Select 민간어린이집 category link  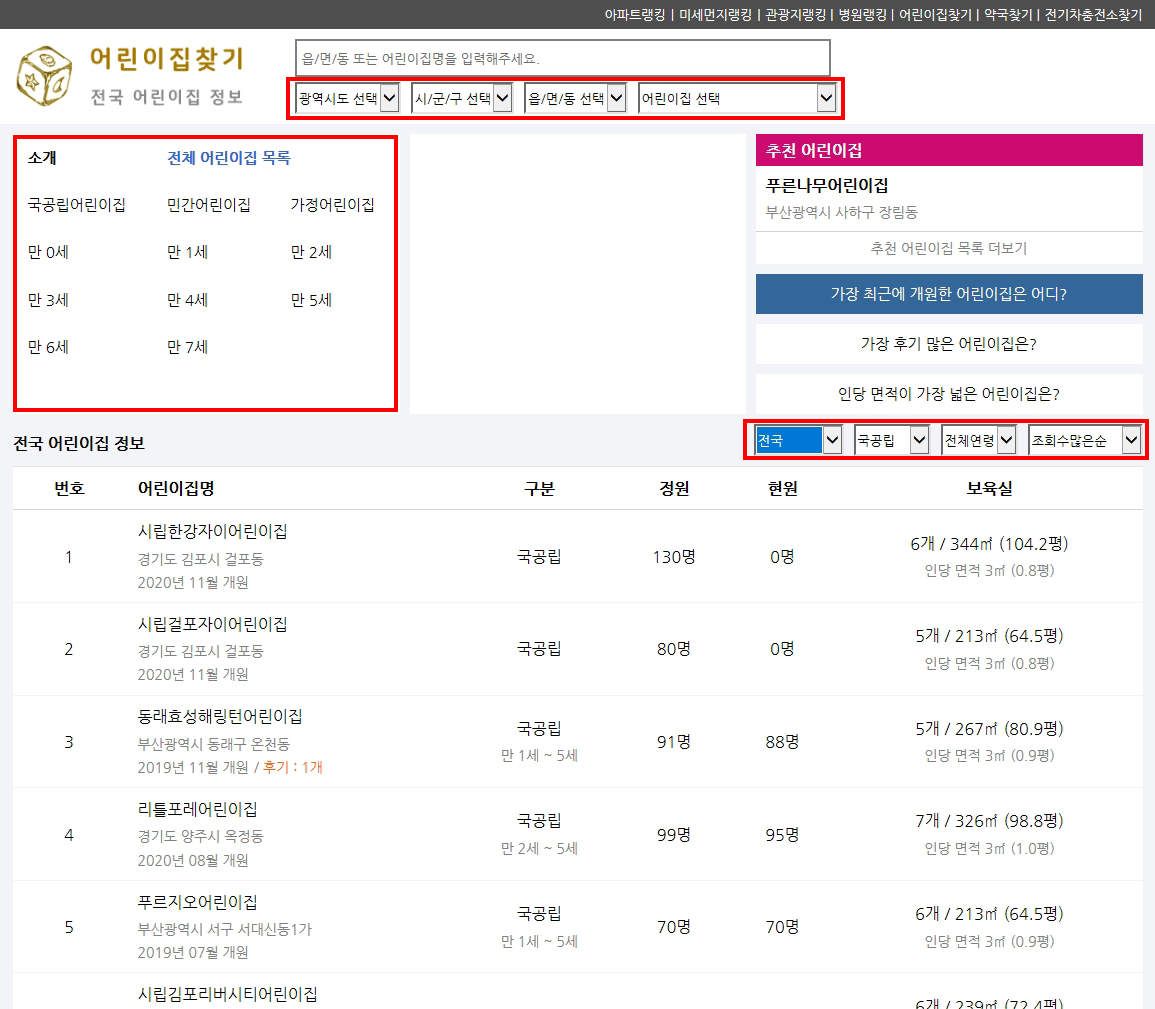tap(208, 205)
